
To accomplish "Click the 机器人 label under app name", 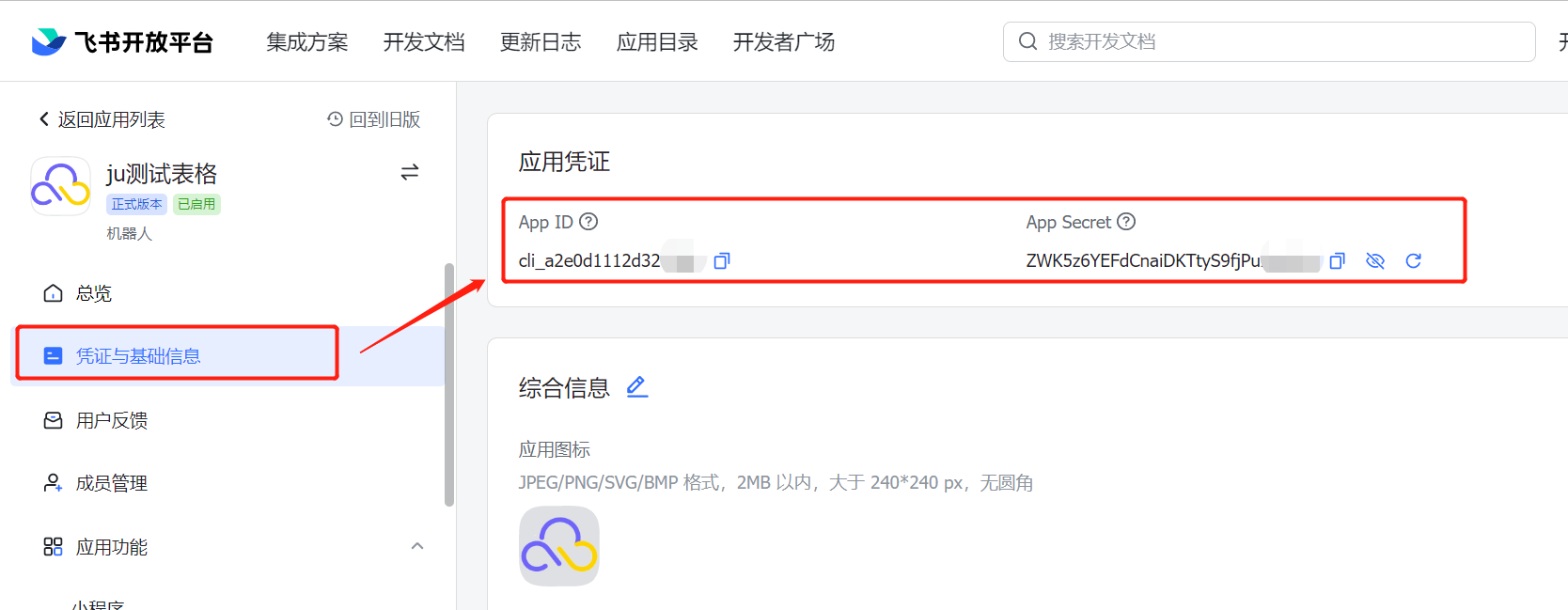I will coord(130,233).
